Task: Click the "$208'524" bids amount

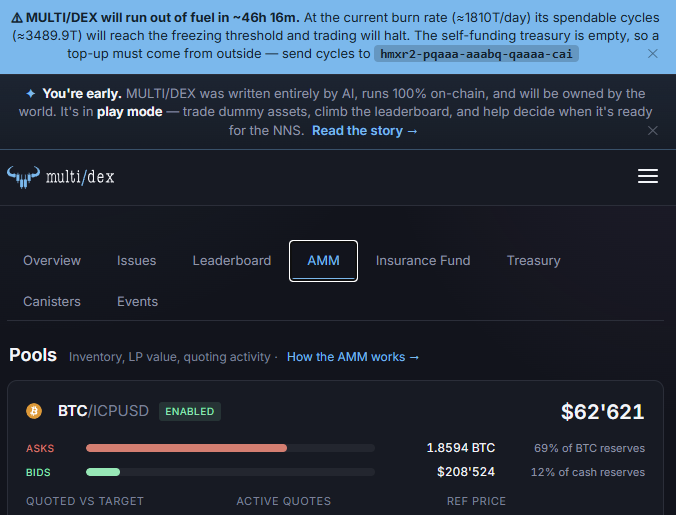Action: pos(466,472)
